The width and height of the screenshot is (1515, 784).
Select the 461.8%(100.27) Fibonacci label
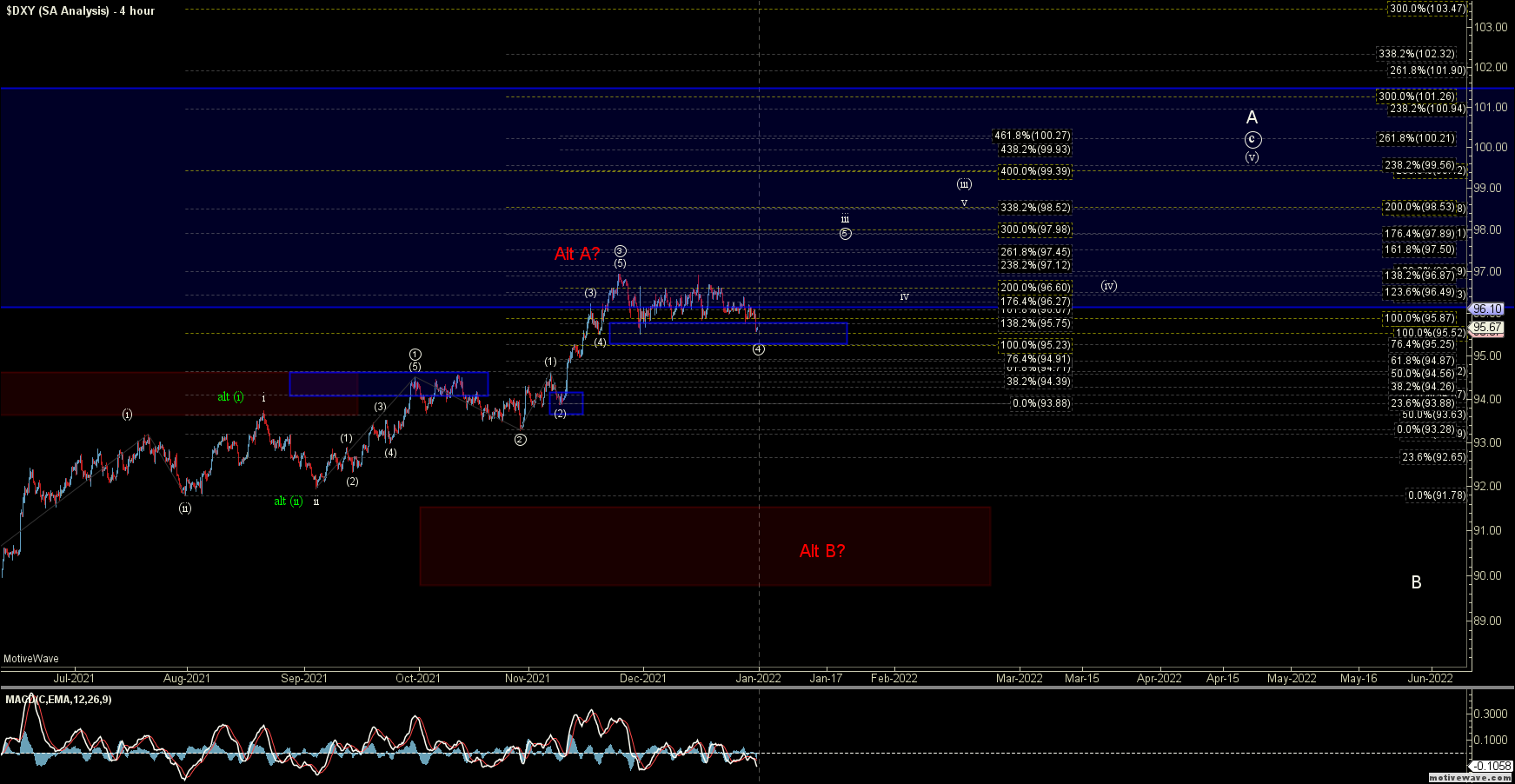(1033, 136)
